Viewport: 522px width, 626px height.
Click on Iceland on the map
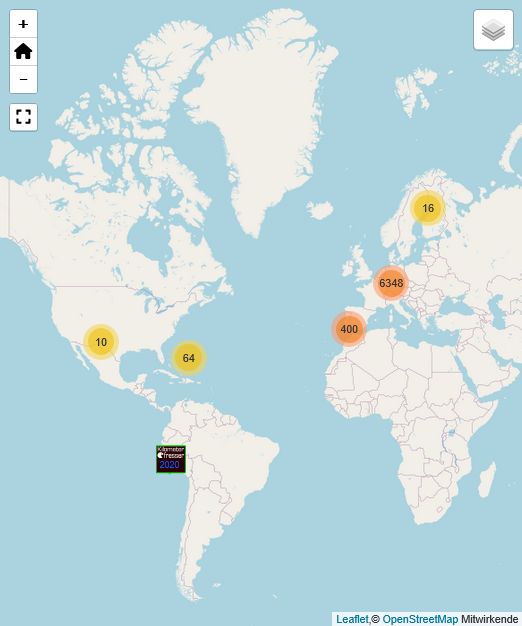click(320, 210)
